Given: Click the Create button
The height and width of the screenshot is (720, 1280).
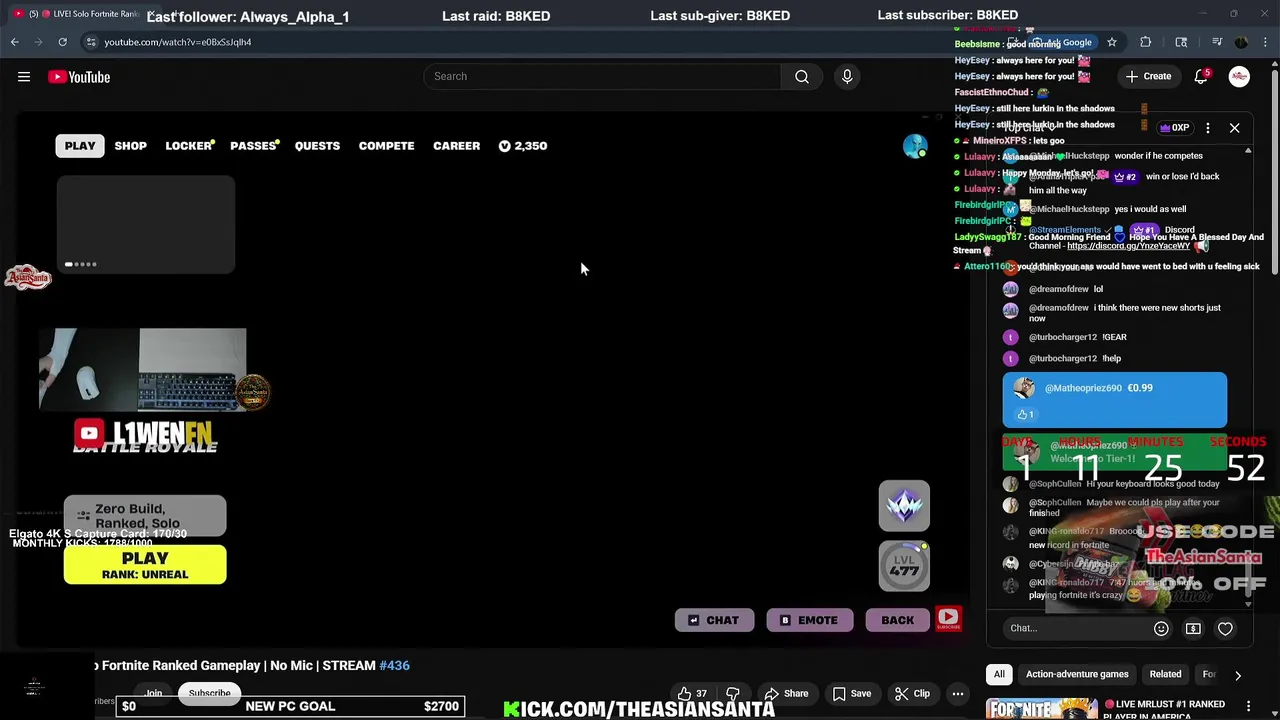Looking at the screenshot, I should (x=1147, y=76).
